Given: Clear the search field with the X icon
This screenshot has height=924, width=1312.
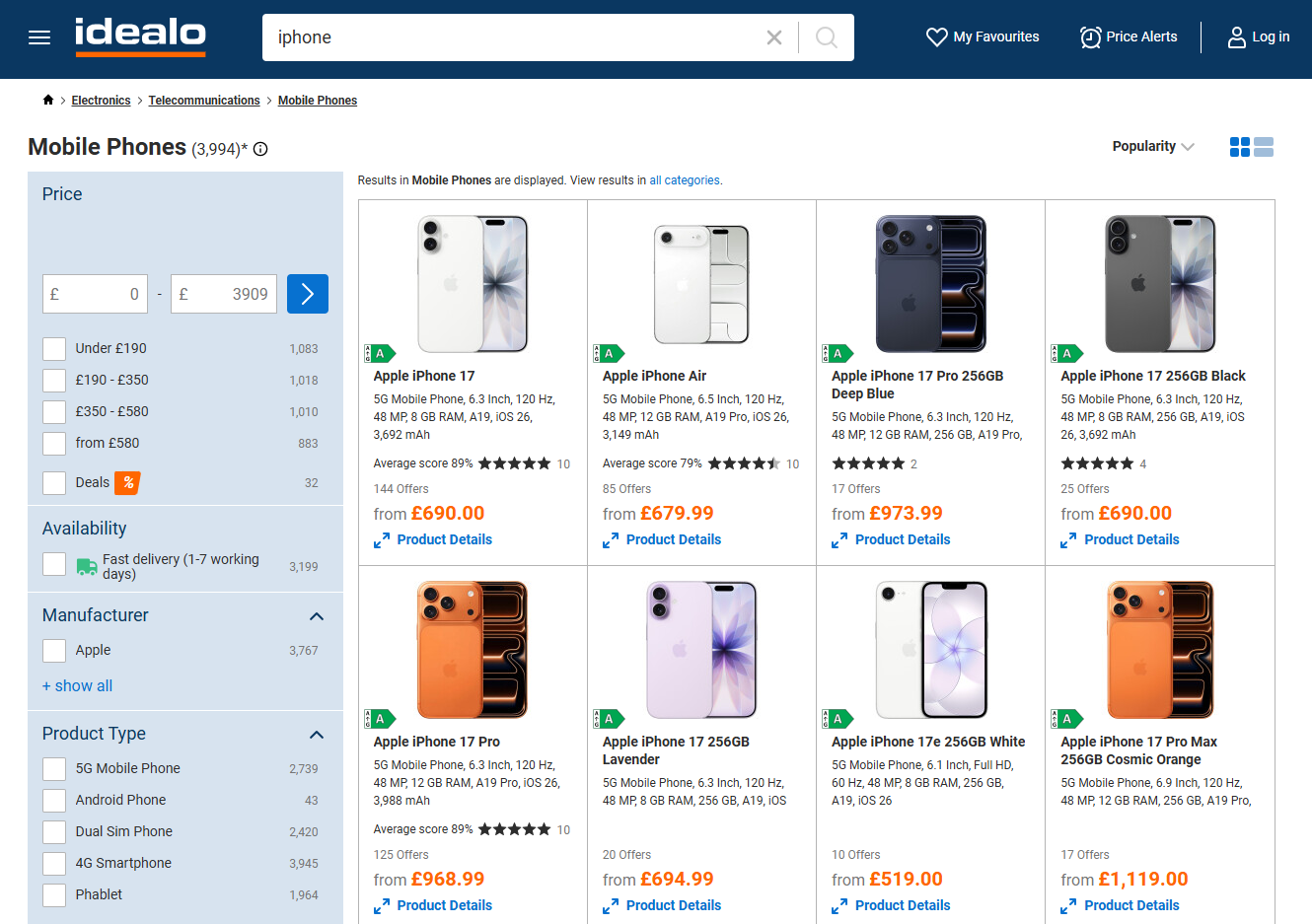Looking at the screenshot, I should pyautogui.click(x=774, y=37).
